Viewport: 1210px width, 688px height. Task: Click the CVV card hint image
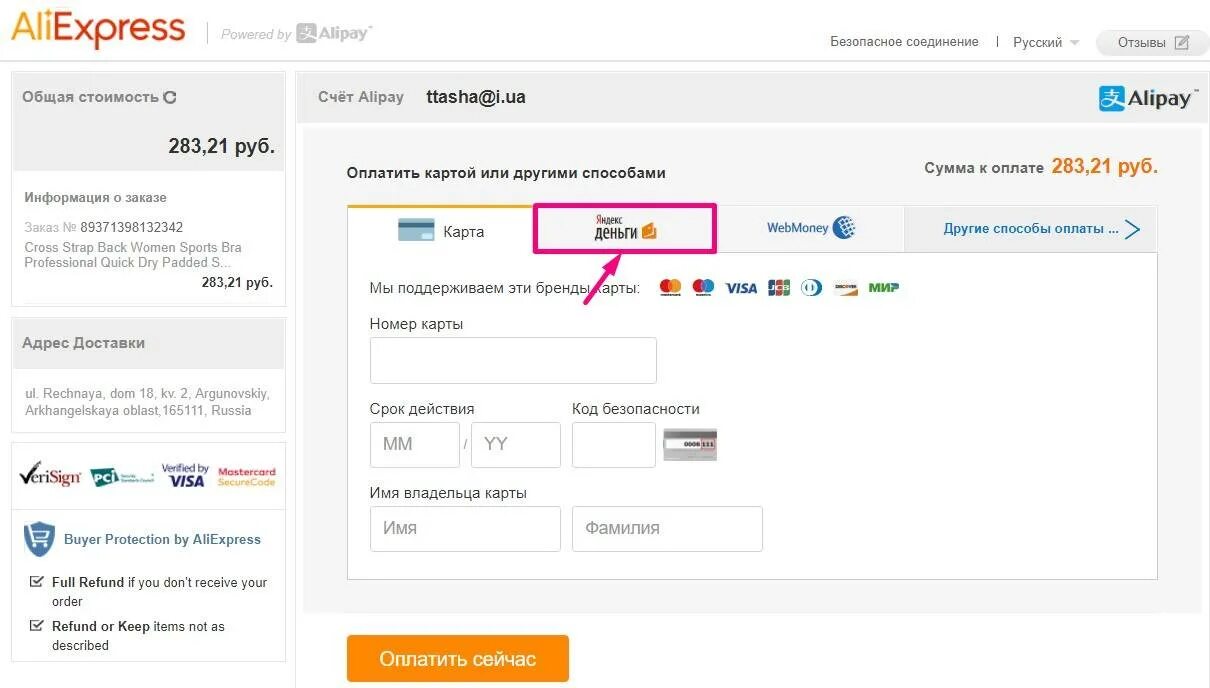[690, 444]
